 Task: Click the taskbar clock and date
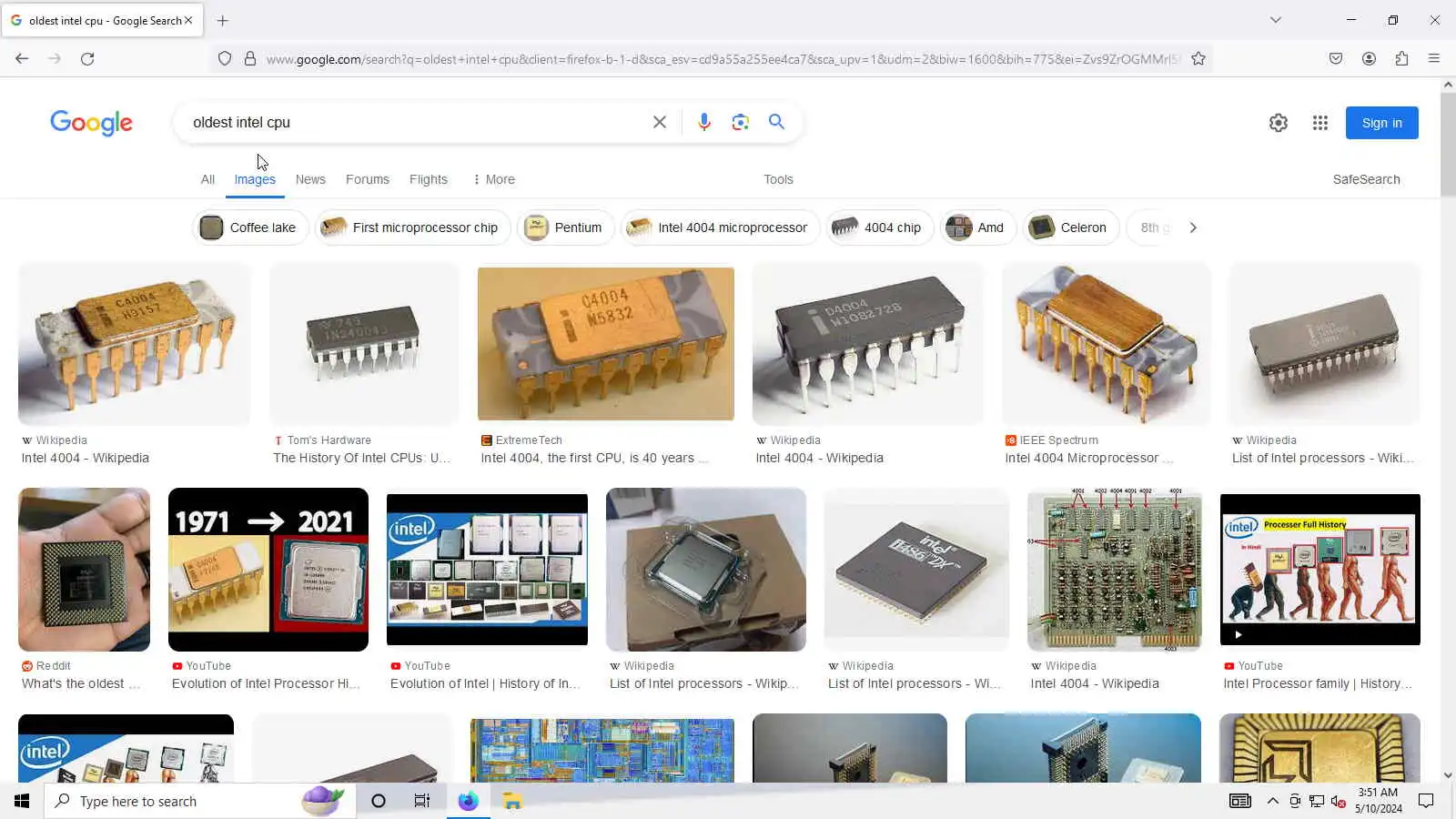click(x=1378, y=801)
